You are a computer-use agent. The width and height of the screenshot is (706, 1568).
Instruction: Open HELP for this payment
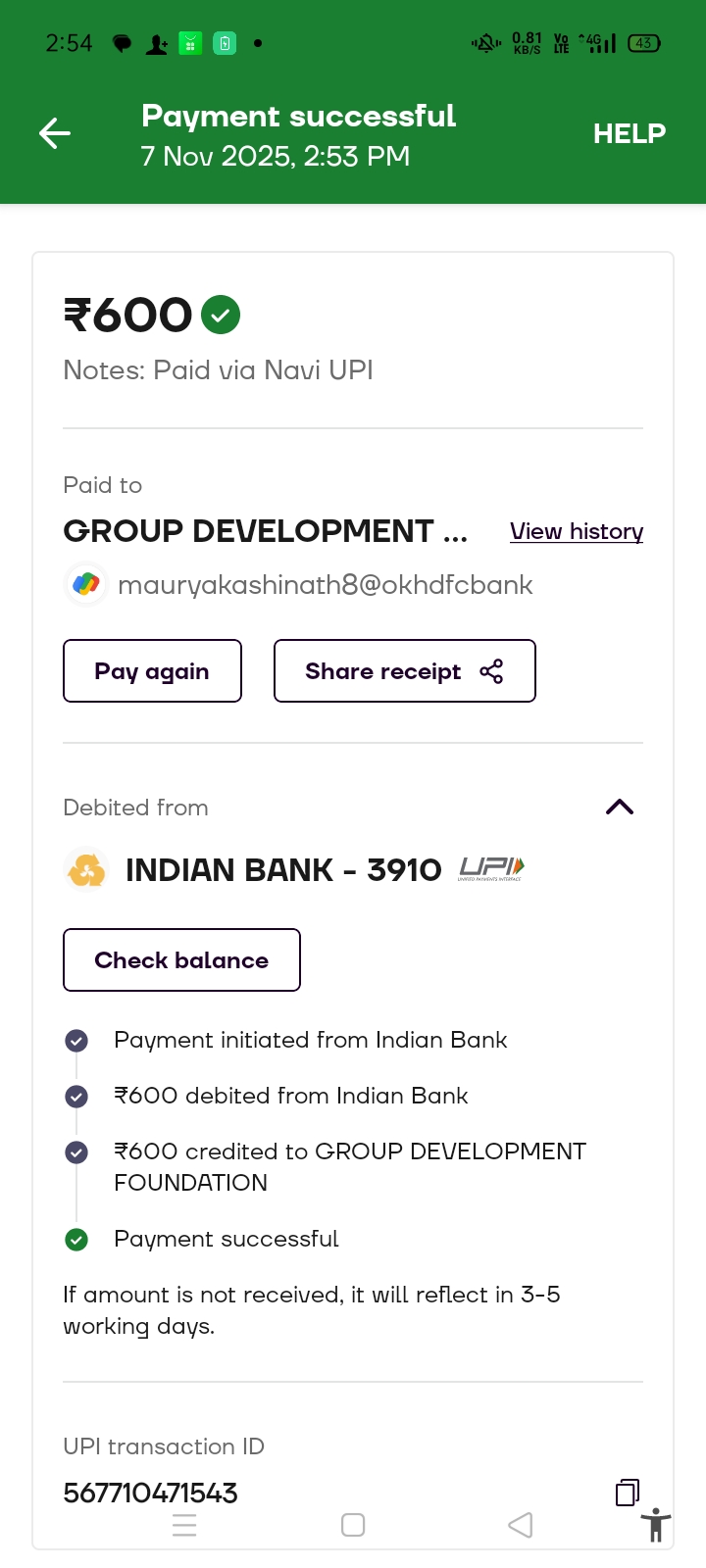[x=629, y=133]
